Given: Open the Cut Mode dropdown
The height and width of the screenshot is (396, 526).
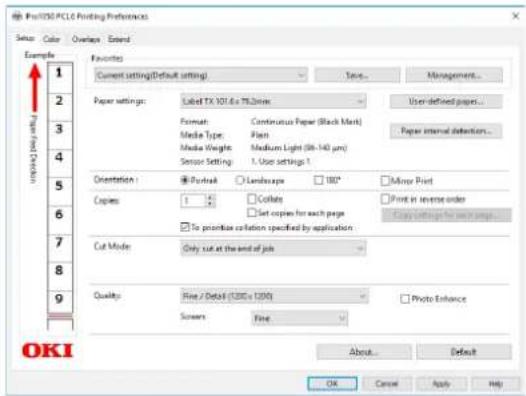Looking at the screenshot, I should coord(273,248).
